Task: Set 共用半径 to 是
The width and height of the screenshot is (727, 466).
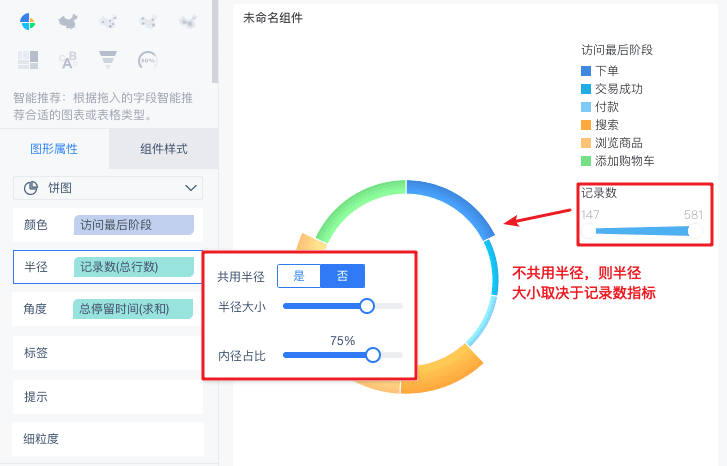Action: [x=299, y=276]
